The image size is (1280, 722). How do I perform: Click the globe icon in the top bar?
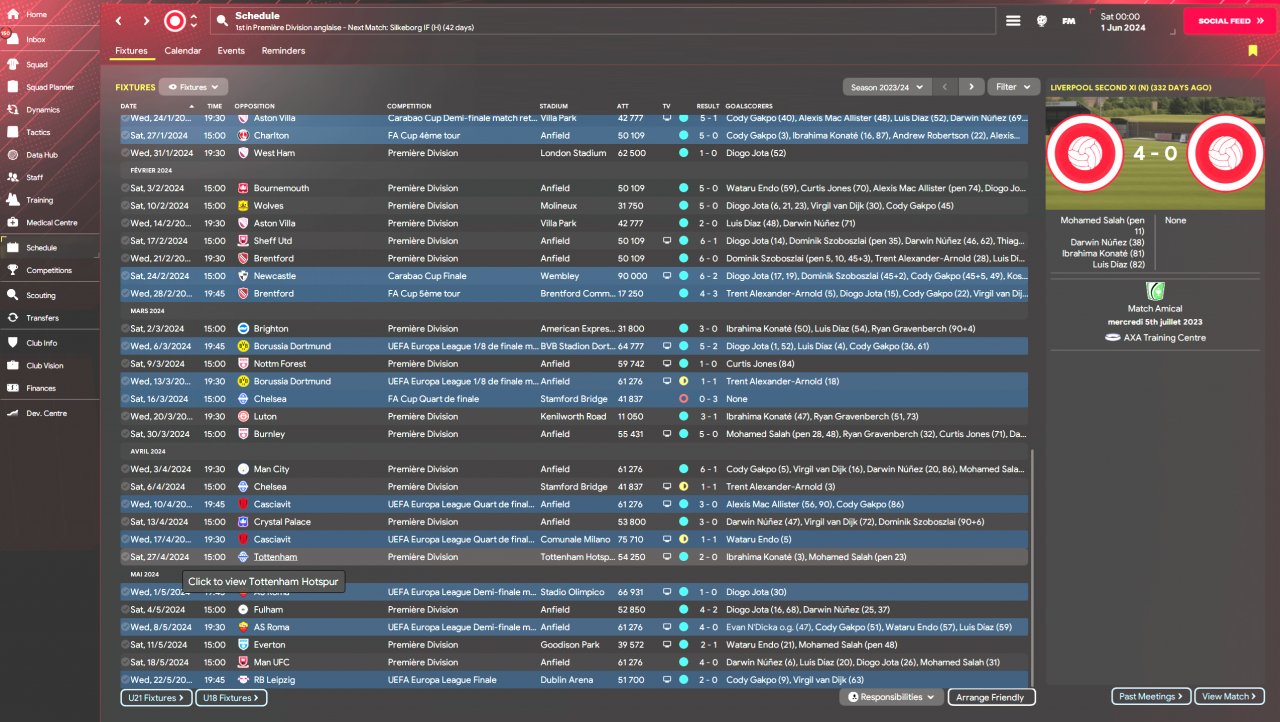click(1041, 21)
